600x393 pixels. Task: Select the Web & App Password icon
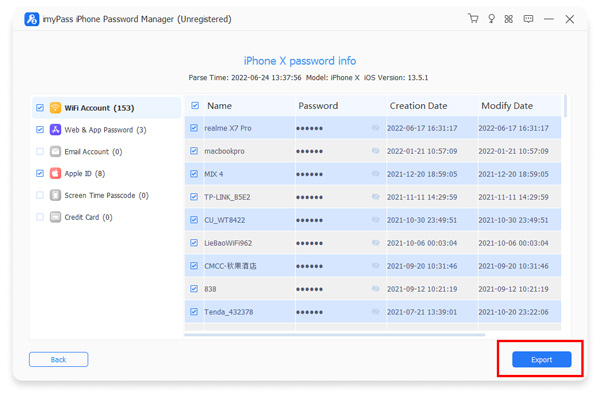coord(55,130)
